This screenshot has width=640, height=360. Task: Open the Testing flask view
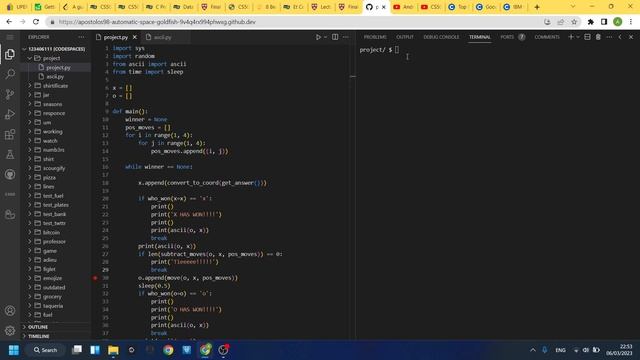pyautogui.click(x=10, y=154)
